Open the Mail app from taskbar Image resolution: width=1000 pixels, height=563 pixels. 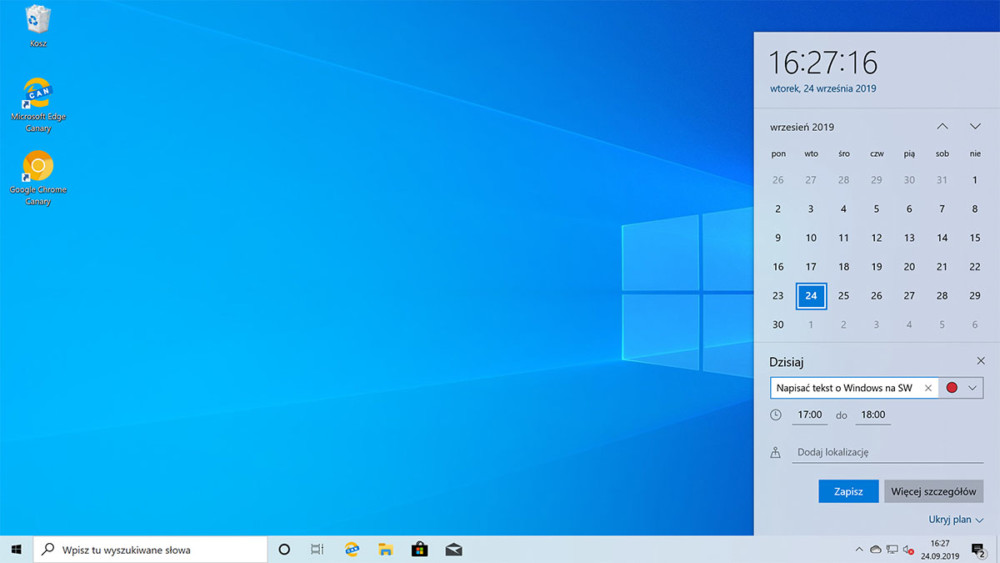point(453,550)
